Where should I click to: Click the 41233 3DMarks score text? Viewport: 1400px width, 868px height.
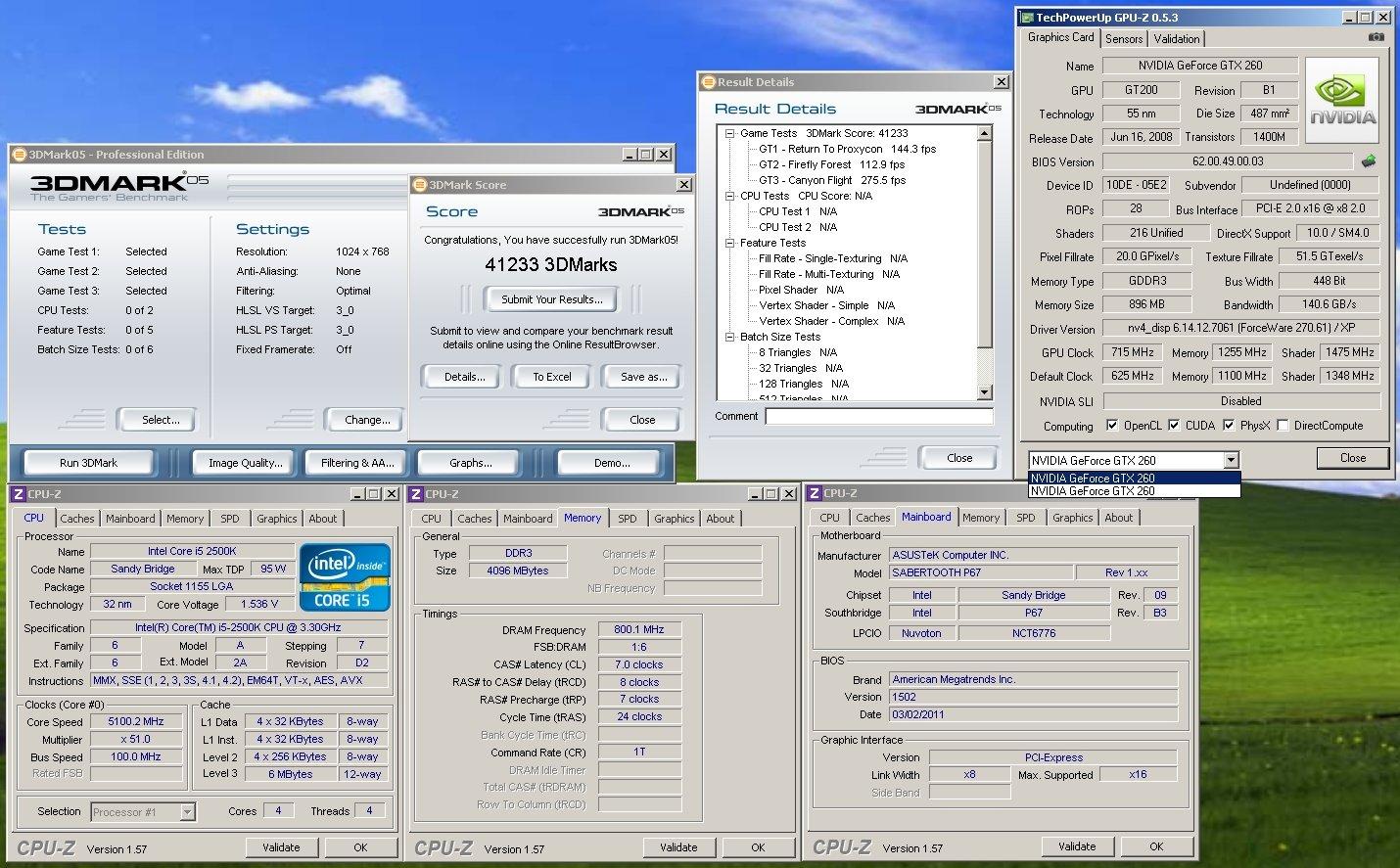pyautogui.click(x=551, y=265)
